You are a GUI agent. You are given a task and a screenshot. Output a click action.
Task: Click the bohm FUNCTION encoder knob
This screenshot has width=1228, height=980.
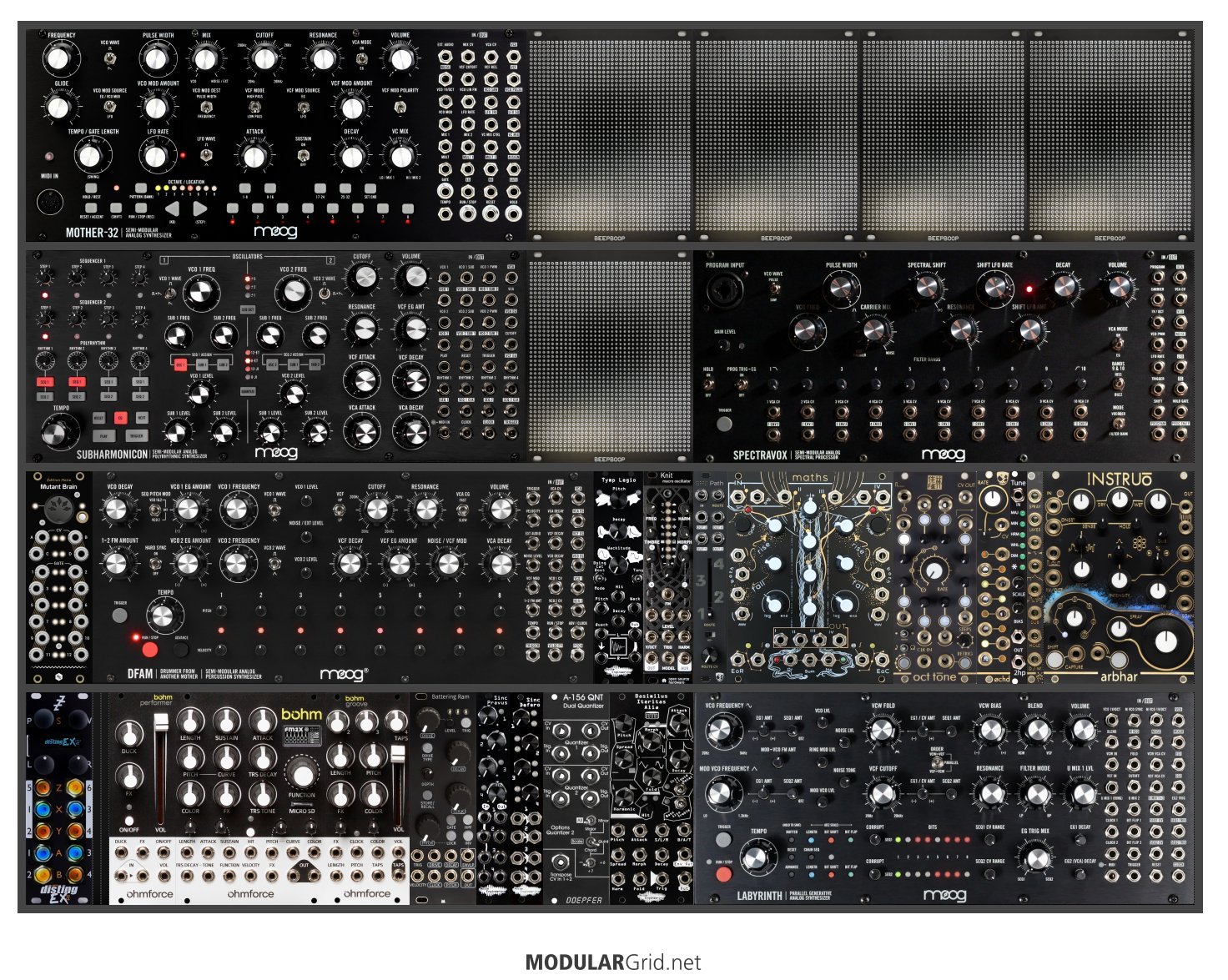point(301,771)
